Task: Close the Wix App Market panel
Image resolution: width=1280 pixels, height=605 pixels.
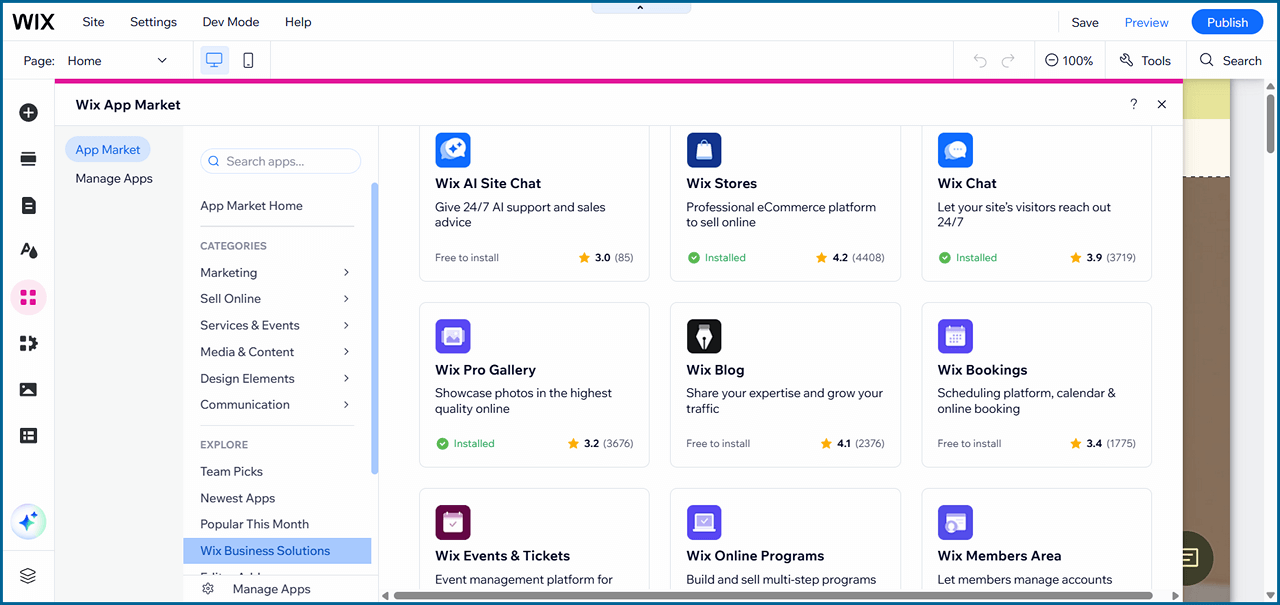Action: [x=1161, y=104]
